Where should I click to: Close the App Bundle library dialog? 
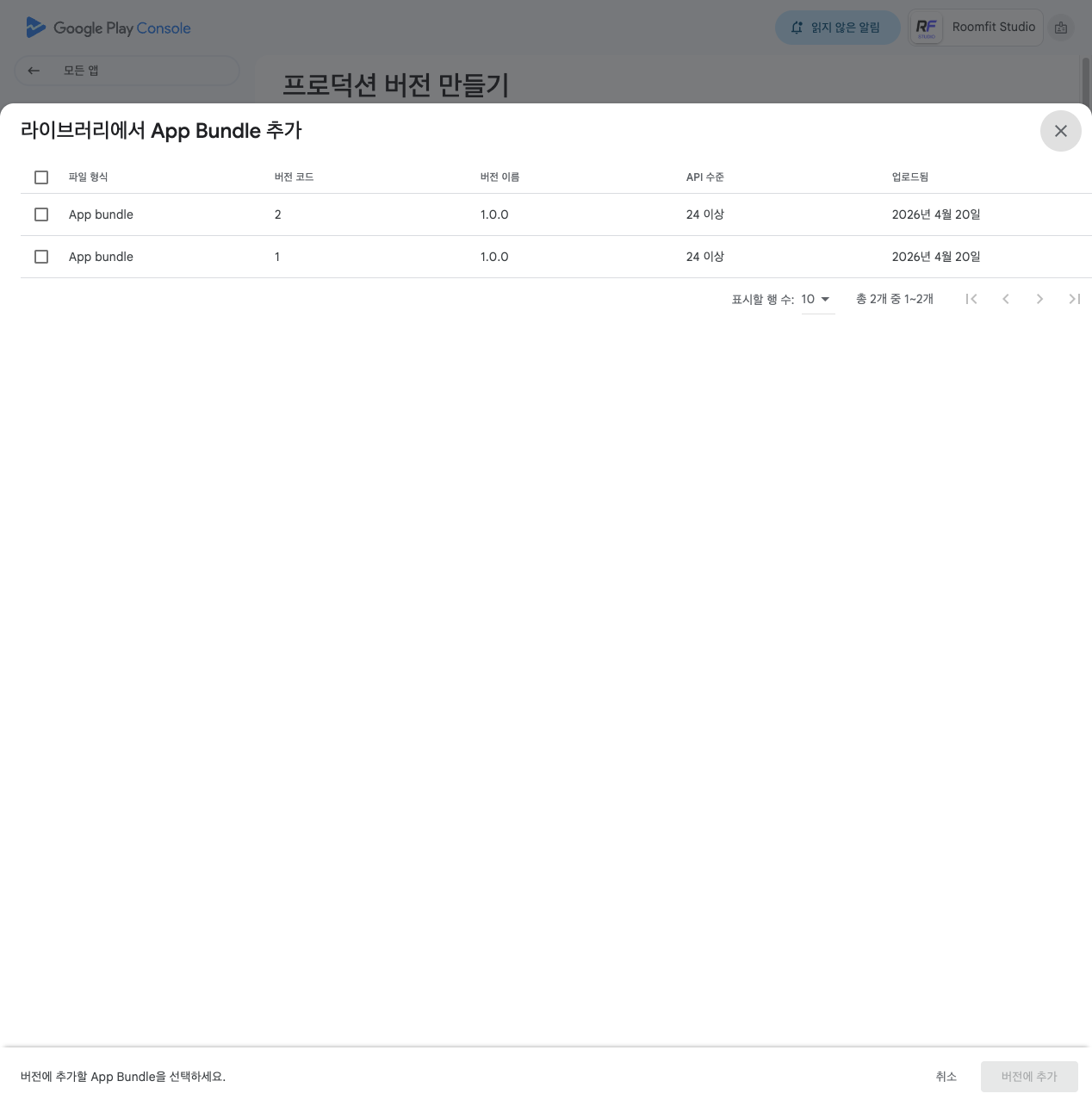[x=1060, y=131]
